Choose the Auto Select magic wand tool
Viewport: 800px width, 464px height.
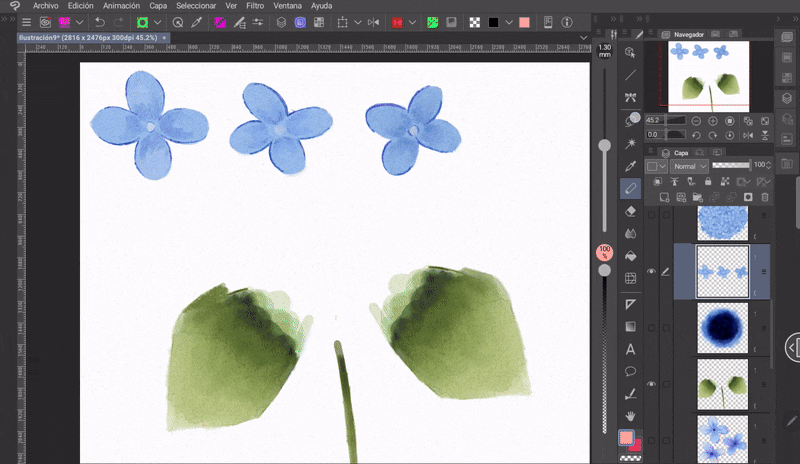pyautogui.click(x=631, y=143)
